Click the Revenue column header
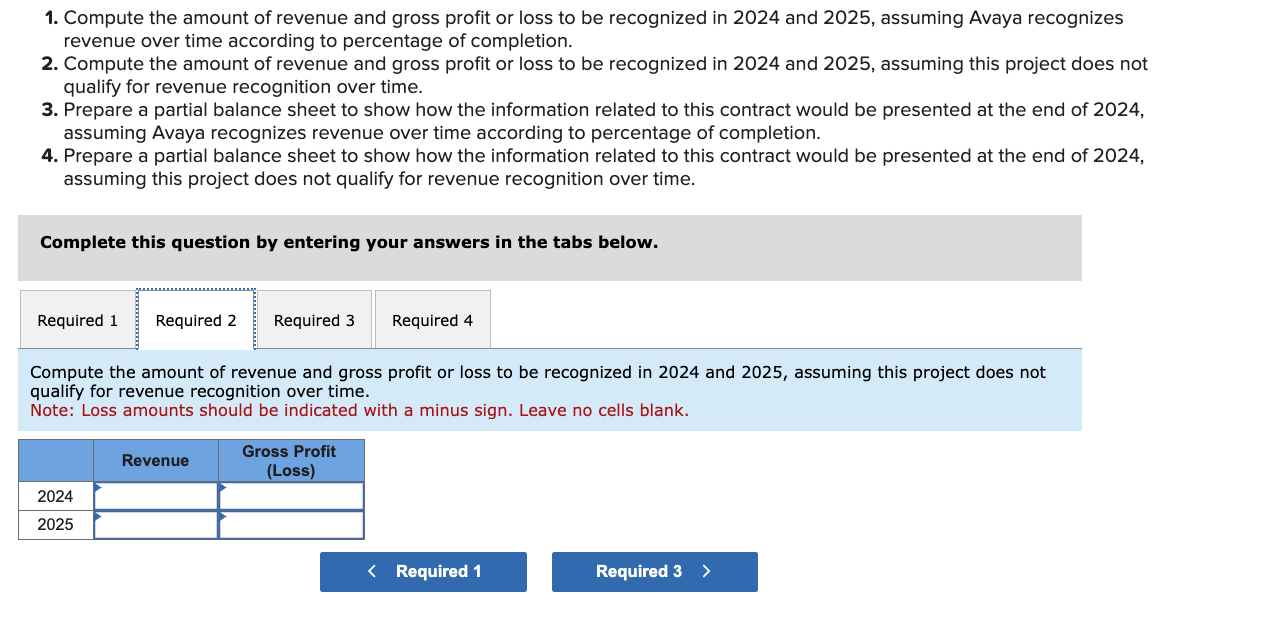1263x643 pixels. (x=155, y=460)
